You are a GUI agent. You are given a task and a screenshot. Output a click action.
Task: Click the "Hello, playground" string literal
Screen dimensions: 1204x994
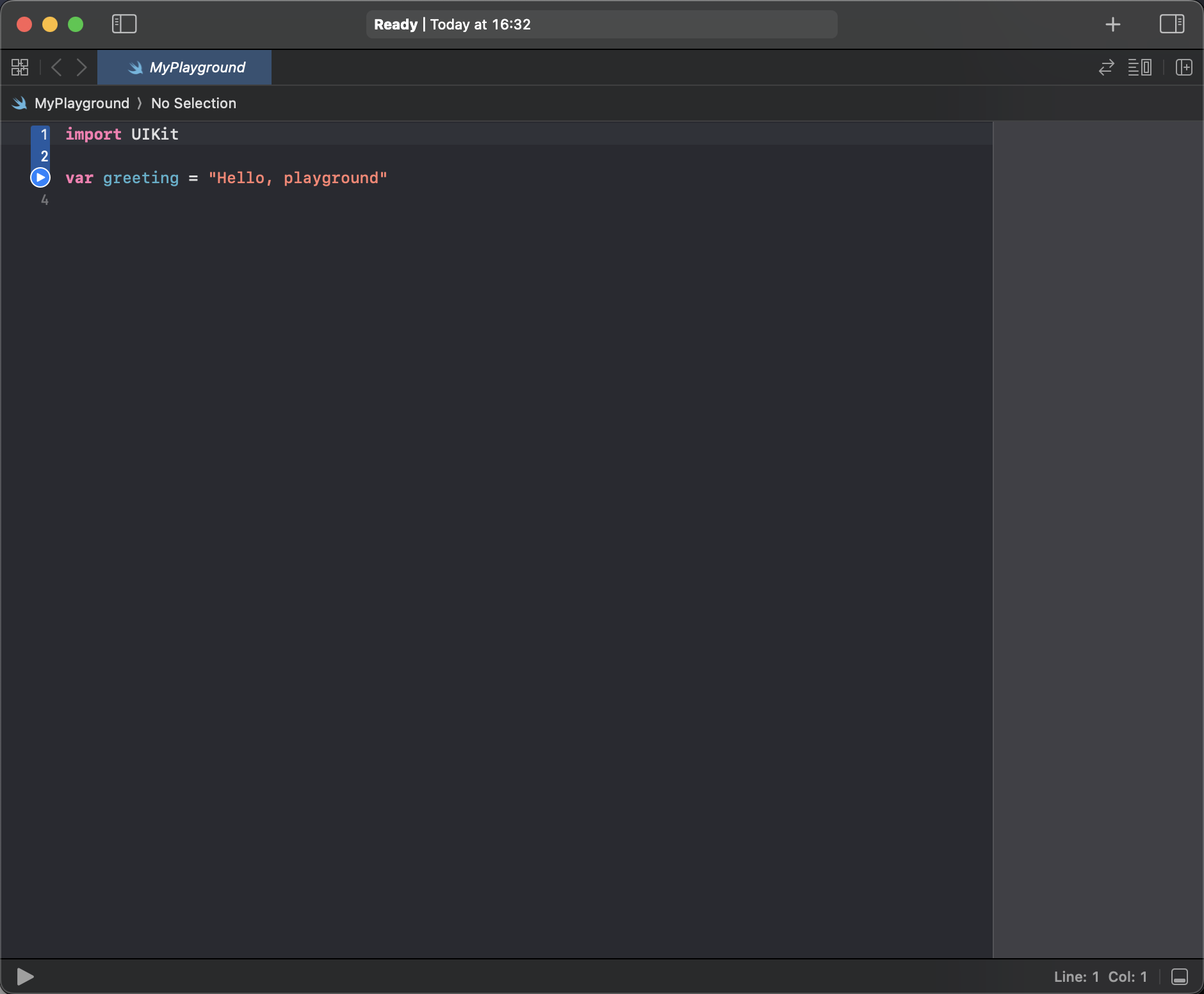tap(298, 178)
